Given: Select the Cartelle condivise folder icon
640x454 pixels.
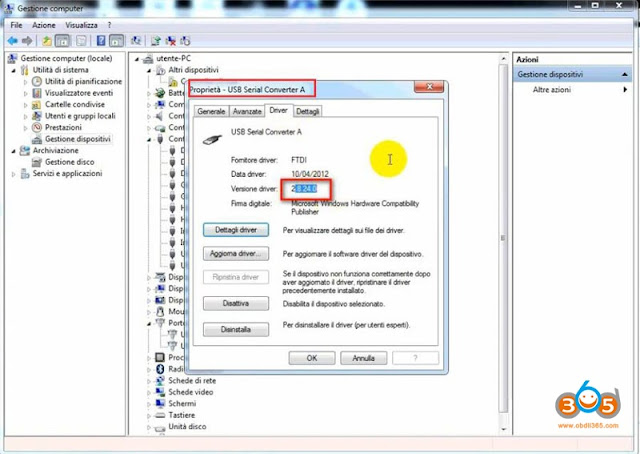Looking at the screenshot, I should point(37,105).
